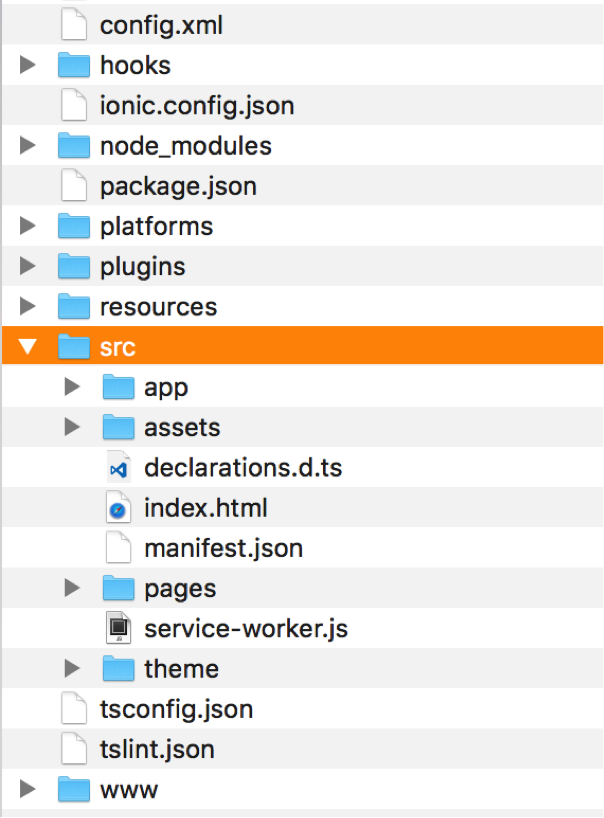Click the Safari icon next to index.html
Viewport: 604px width, 818px height.
118,508
